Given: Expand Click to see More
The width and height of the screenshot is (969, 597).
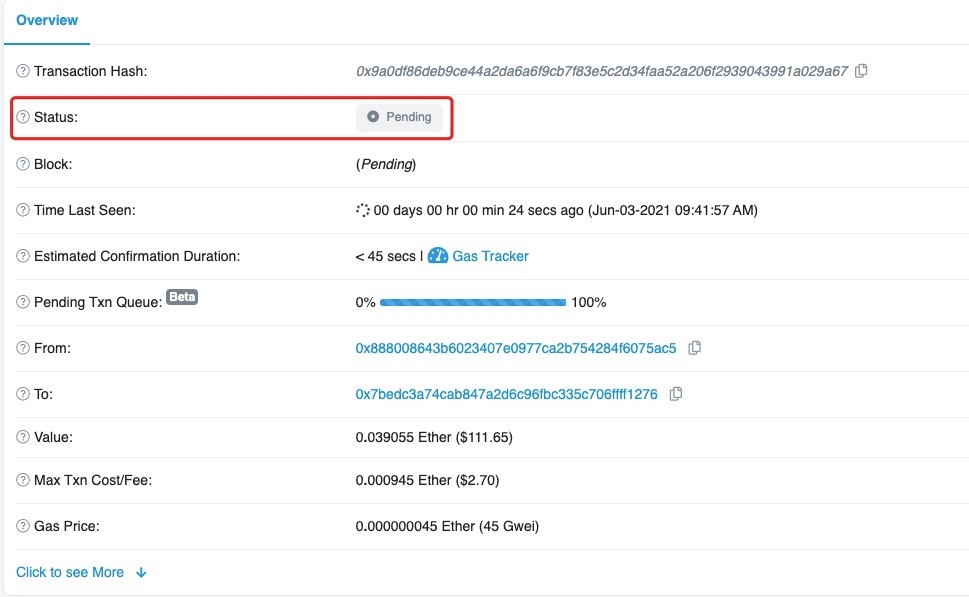Looking at the screenshot, I should tap(70, 572).
